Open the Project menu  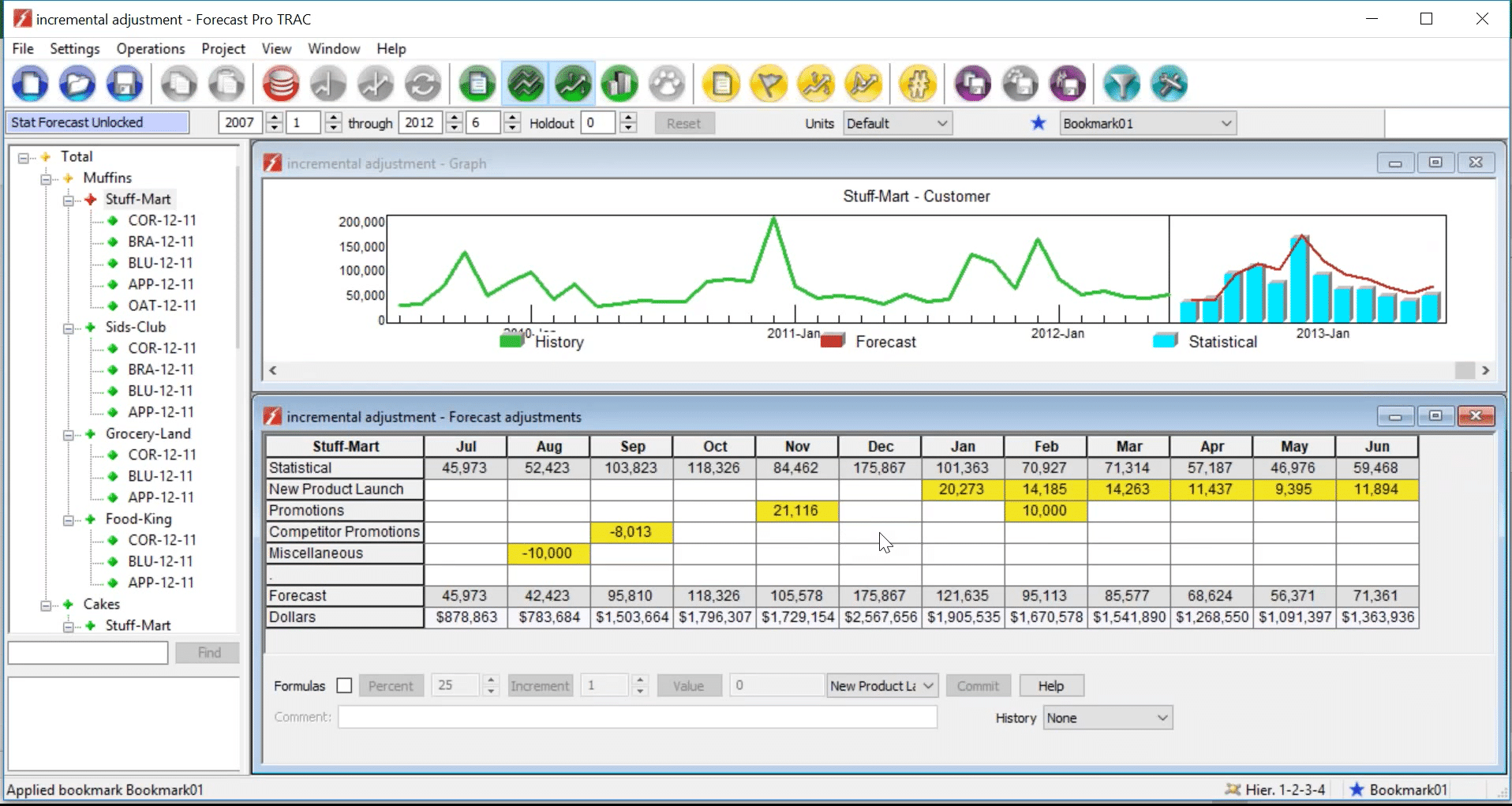click(223, 49)
